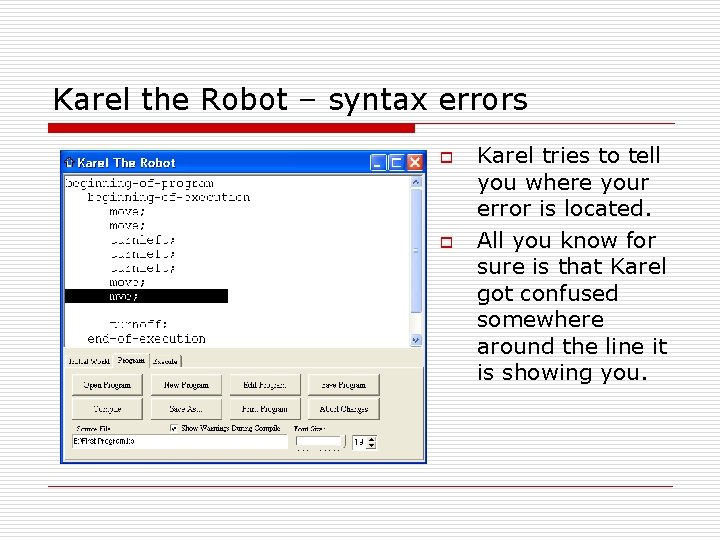Increase font size with stepper up arrow
This screenshot has width=720, height=540.
pyautogui.click(x=372, y=439)
